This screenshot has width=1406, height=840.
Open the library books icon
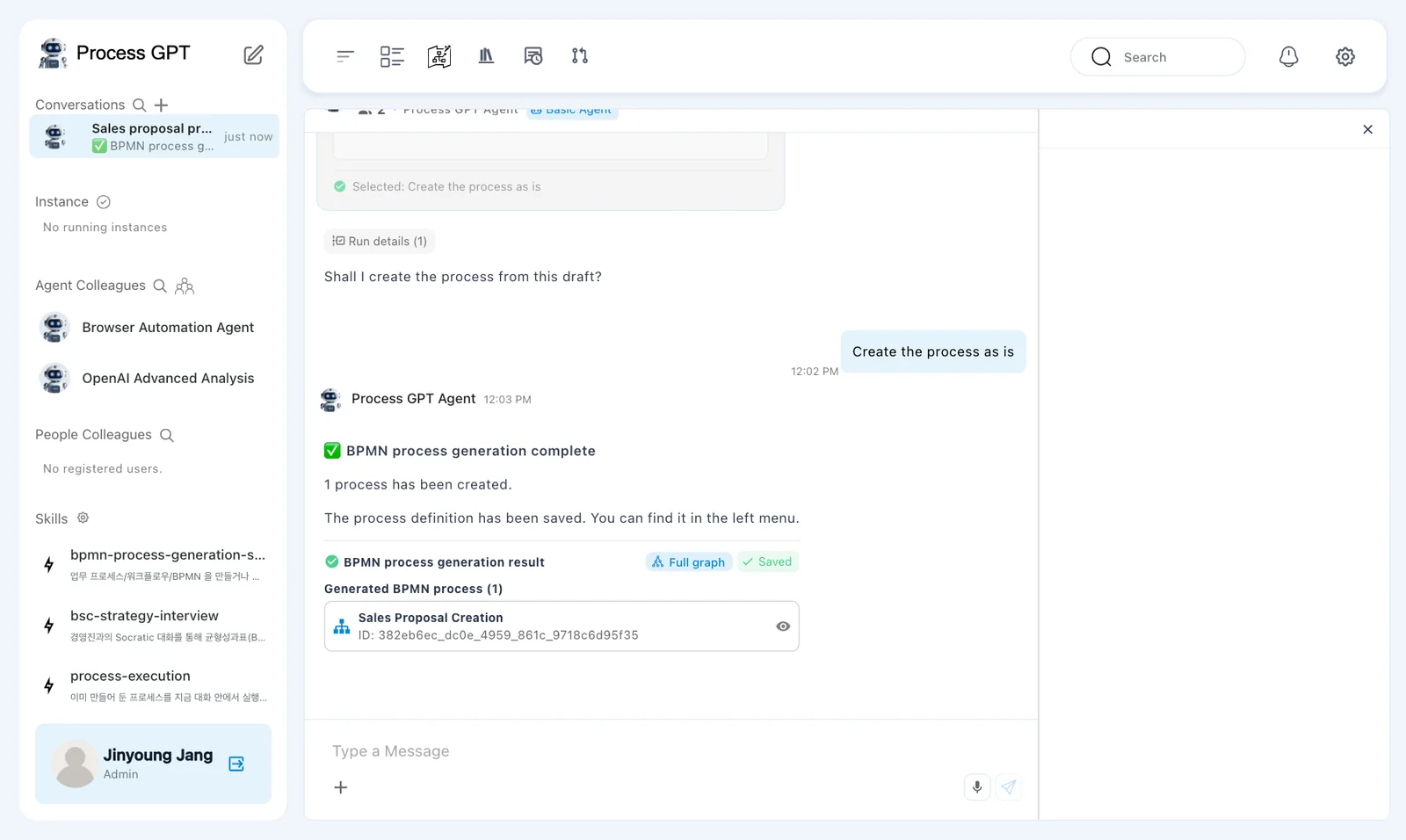(x=486, y=56)
